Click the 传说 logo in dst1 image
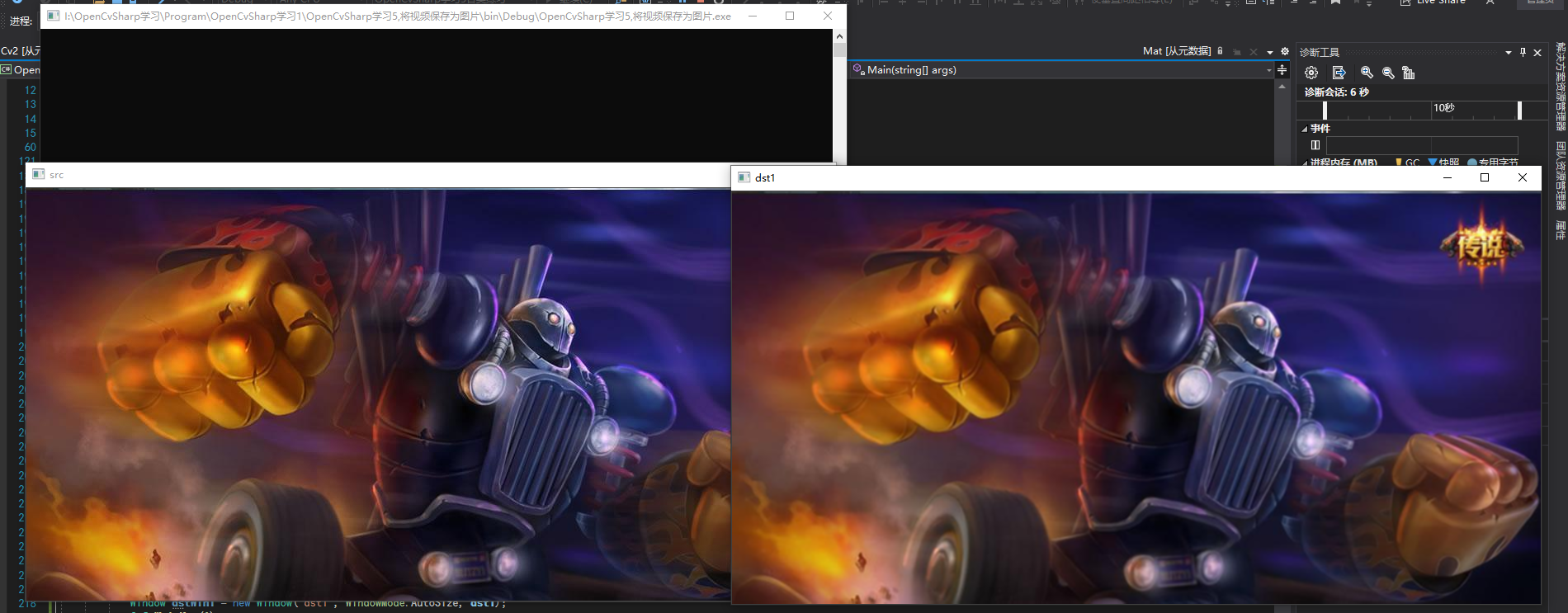 (1482, 245)
